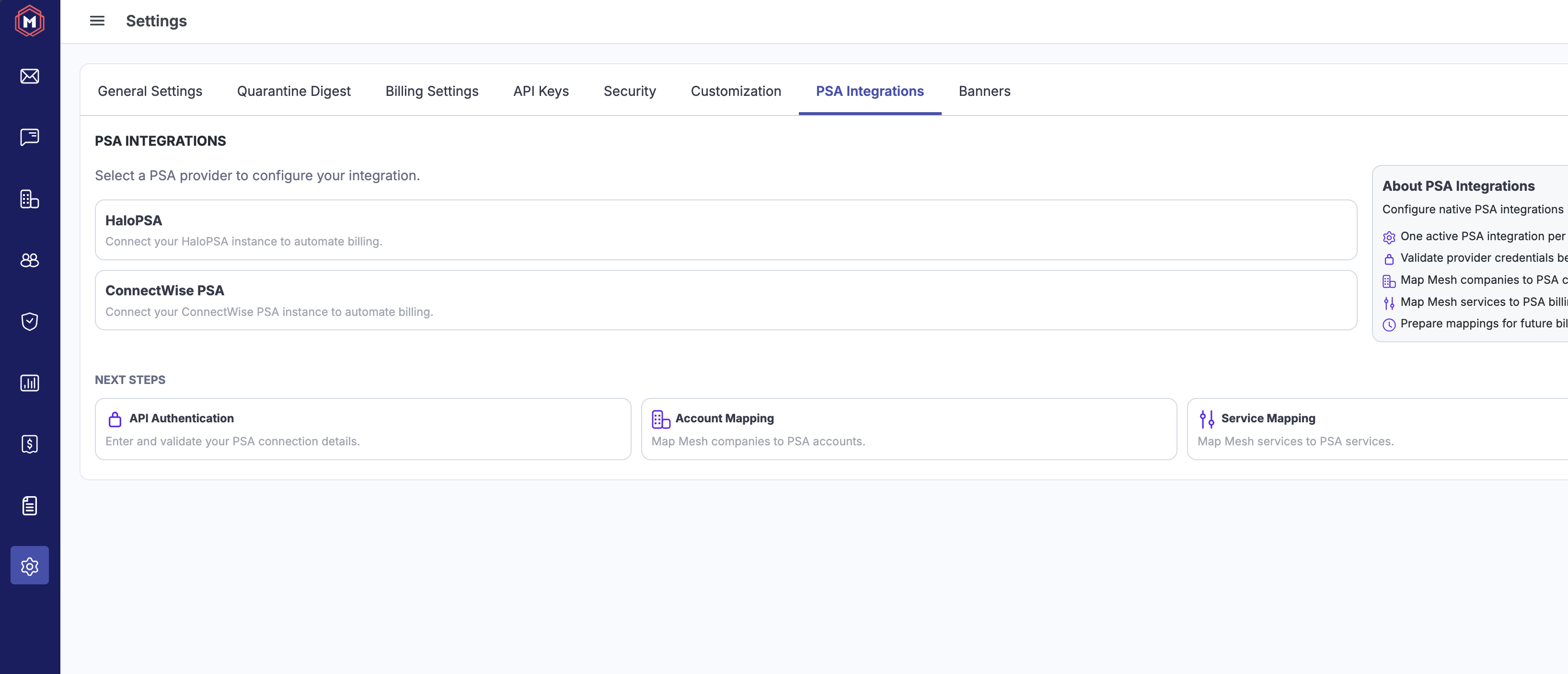
Task: Click the 'Select a PSA provider' instruction text
Action: pyautogui.click(x=257, y=175)
